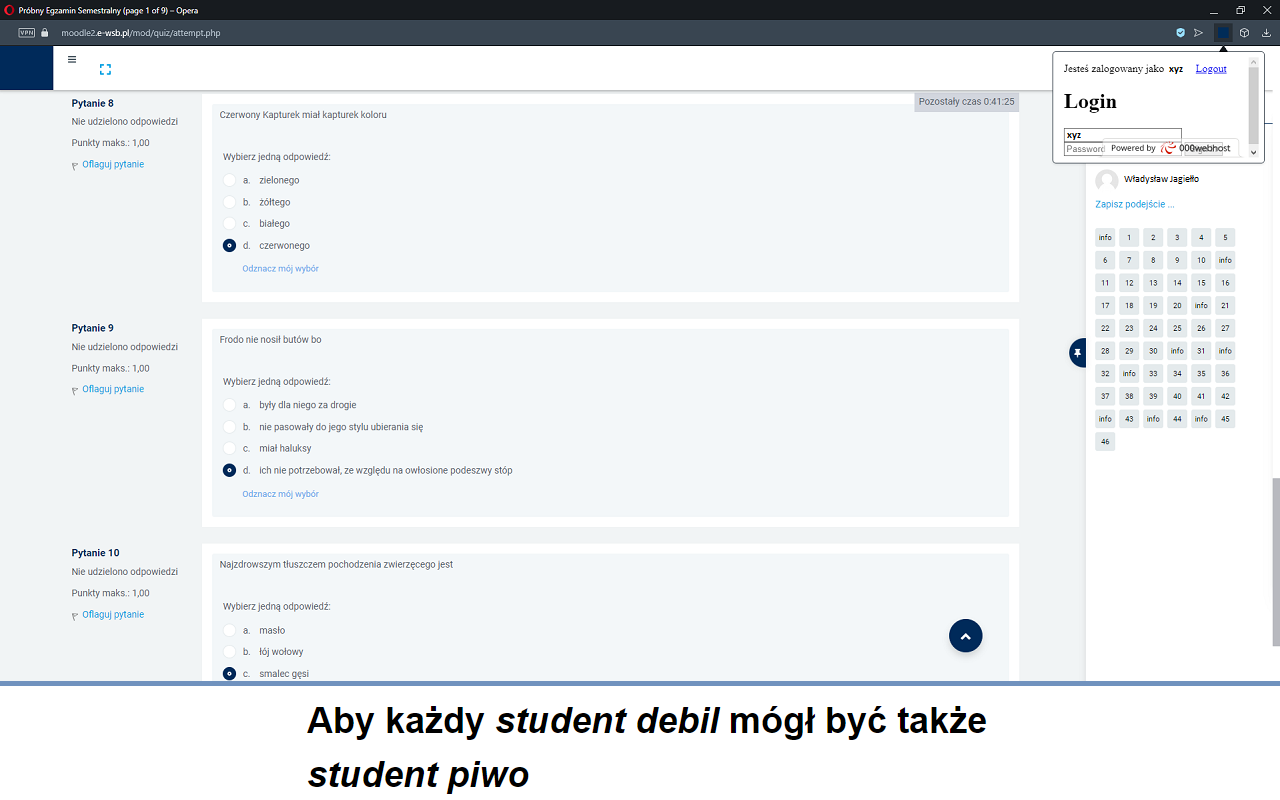Click the flag icon under Pytanie 9

coord(75,390)
